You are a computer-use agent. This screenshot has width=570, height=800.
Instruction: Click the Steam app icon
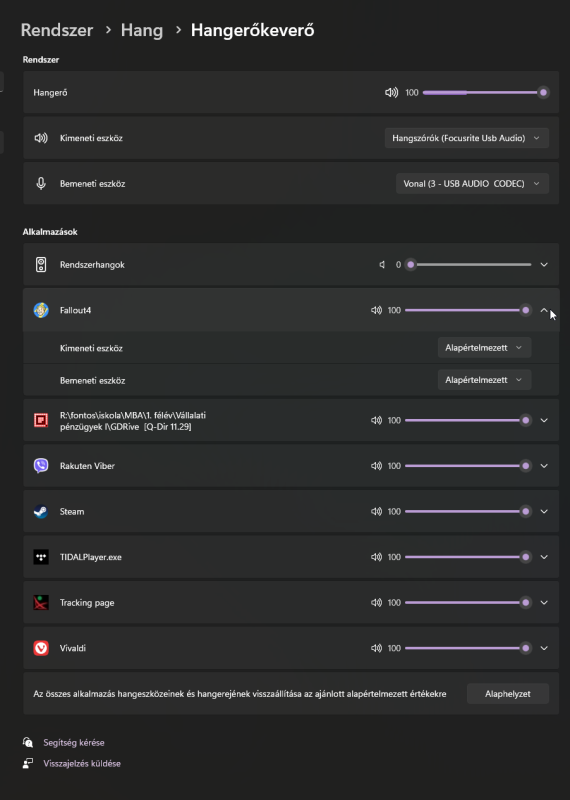tap(41, 511)
